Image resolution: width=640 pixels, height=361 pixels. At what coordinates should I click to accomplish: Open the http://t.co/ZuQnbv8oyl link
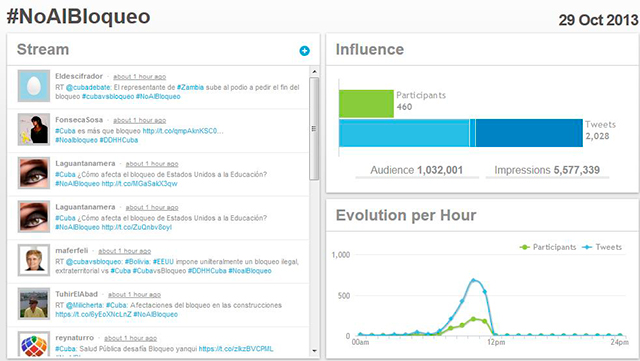click(136, 227)
